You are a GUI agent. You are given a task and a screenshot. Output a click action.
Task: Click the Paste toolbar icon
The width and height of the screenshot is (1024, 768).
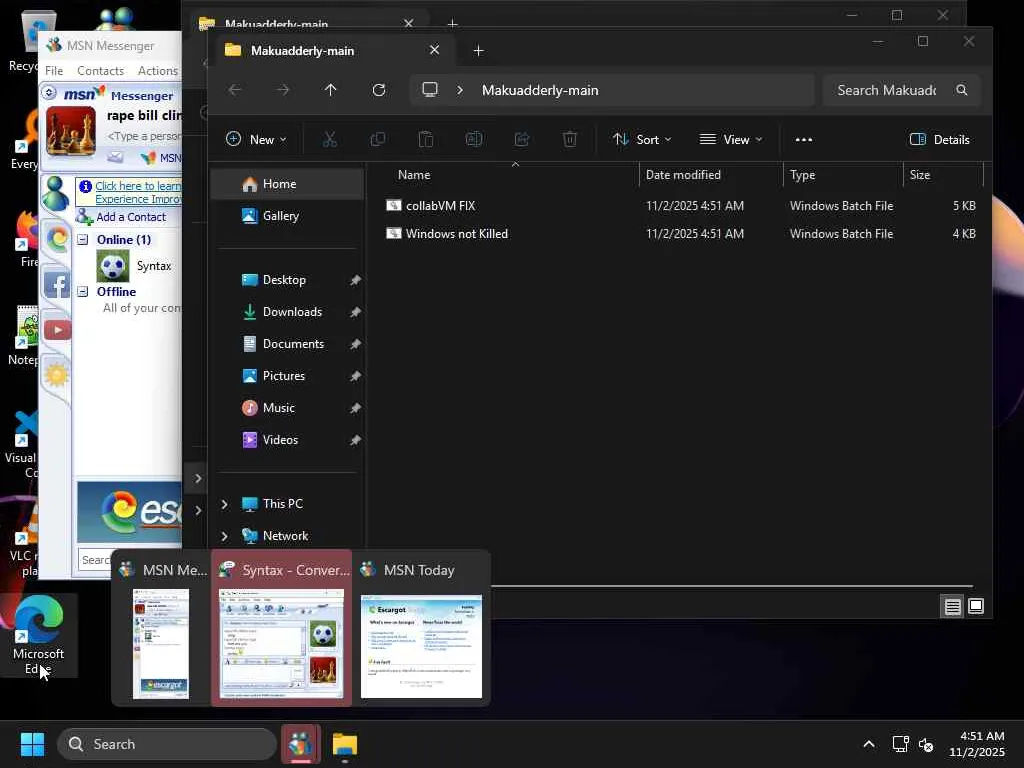click(426, 139)
